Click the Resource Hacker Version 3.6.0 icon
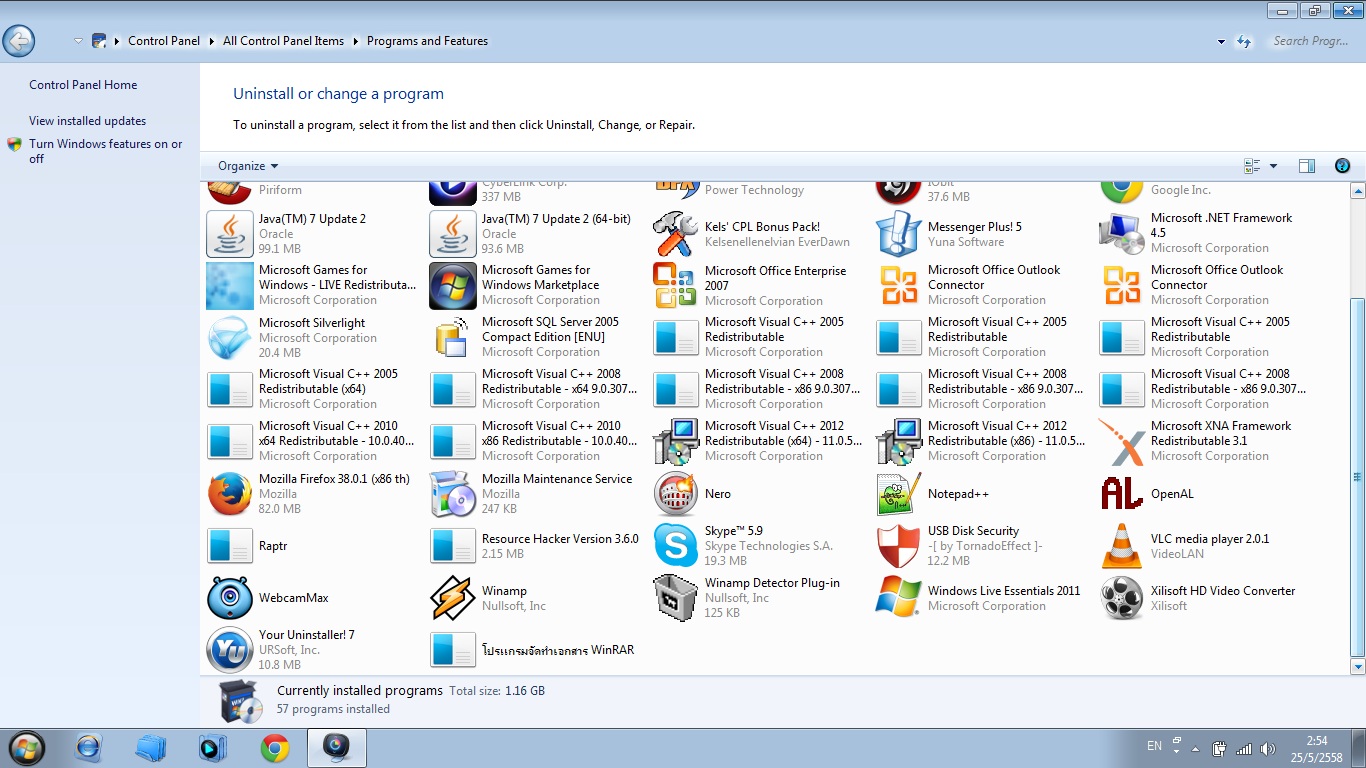Image resolution: width=1366 pixels, height=768 pixels. (453, 546)
